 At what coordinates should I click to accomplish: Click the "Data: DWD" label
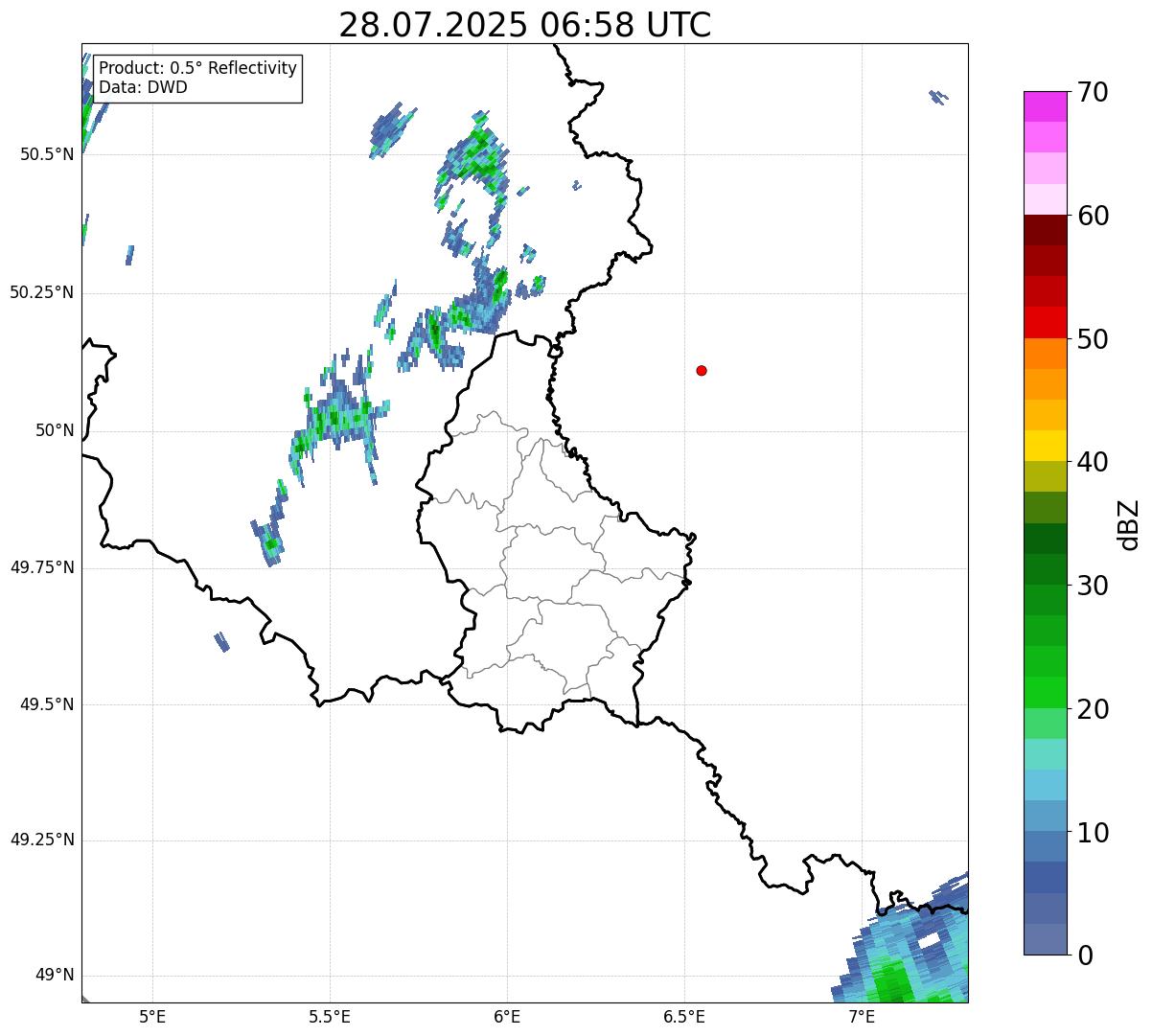pos(143,87)
